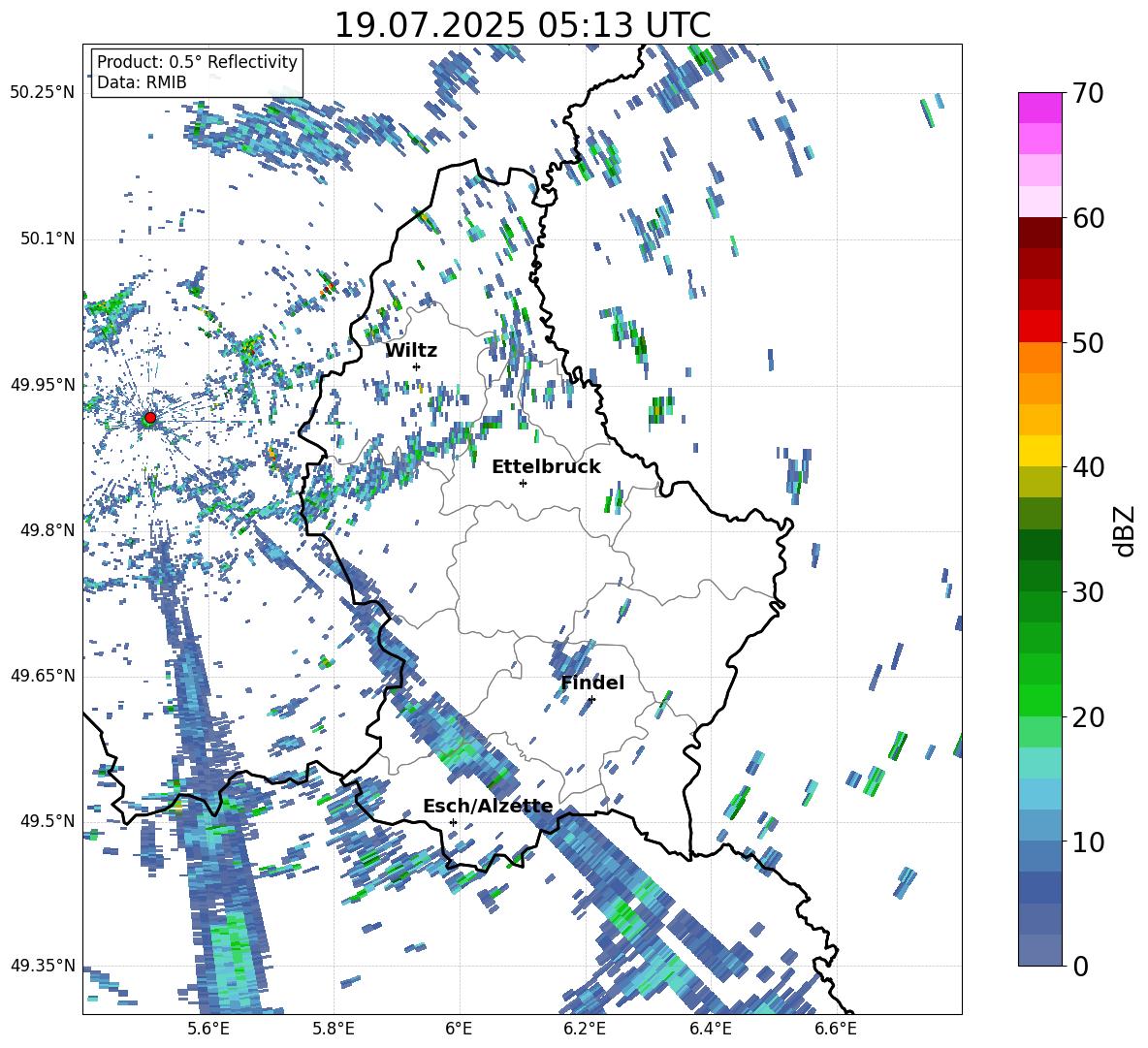Click the 30 value on colorbar

click(x=1088, y=592)
